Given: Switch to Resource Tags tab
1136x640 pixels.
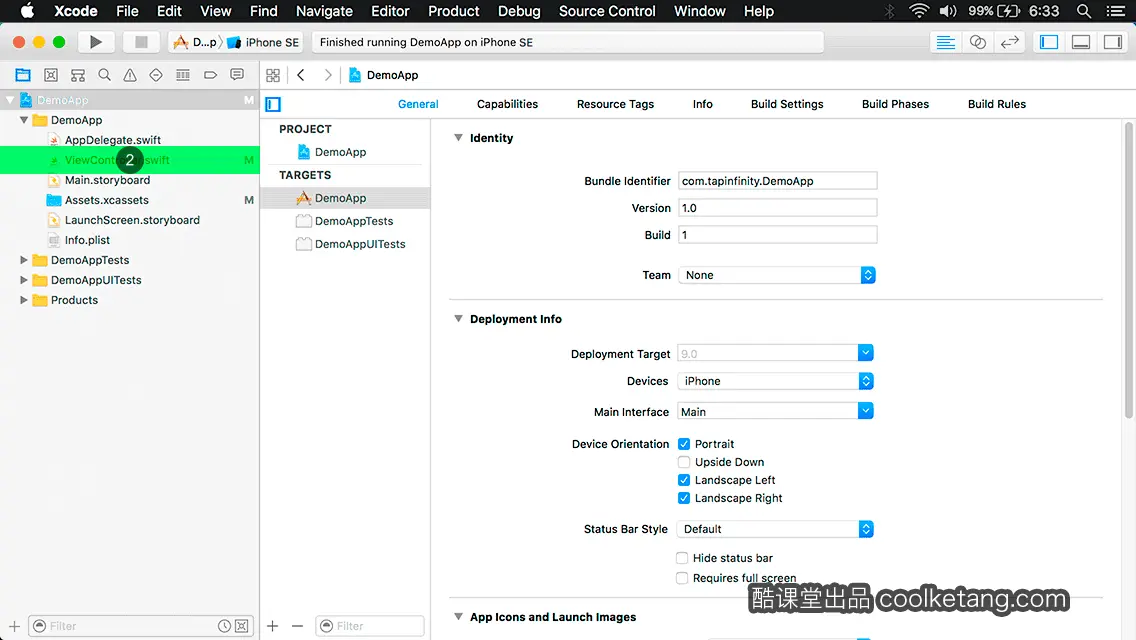Looking at the screenshot, I should click(615, 104).
